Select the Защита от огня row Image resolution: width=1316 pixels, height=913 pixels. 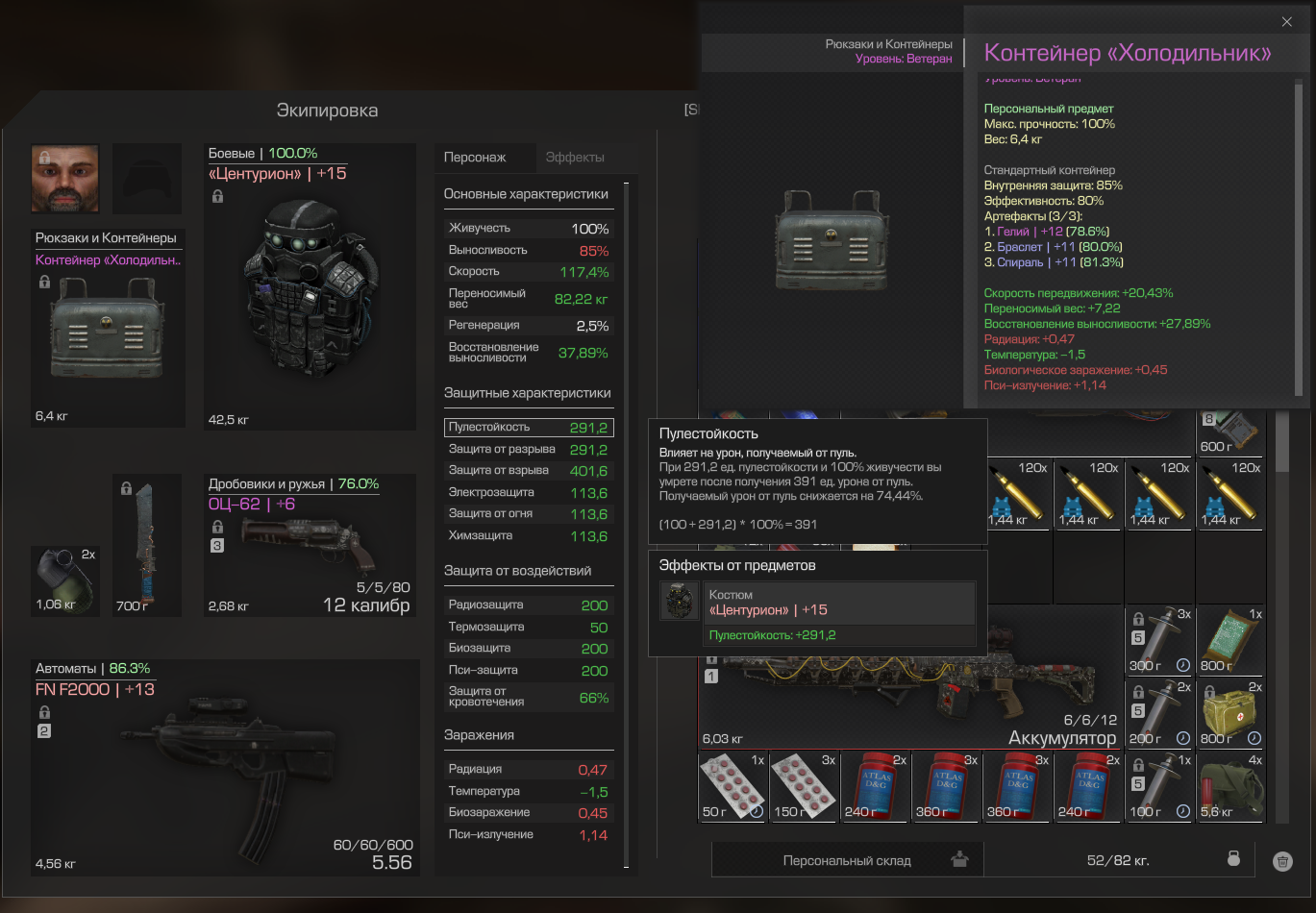[x=529, y=513]
